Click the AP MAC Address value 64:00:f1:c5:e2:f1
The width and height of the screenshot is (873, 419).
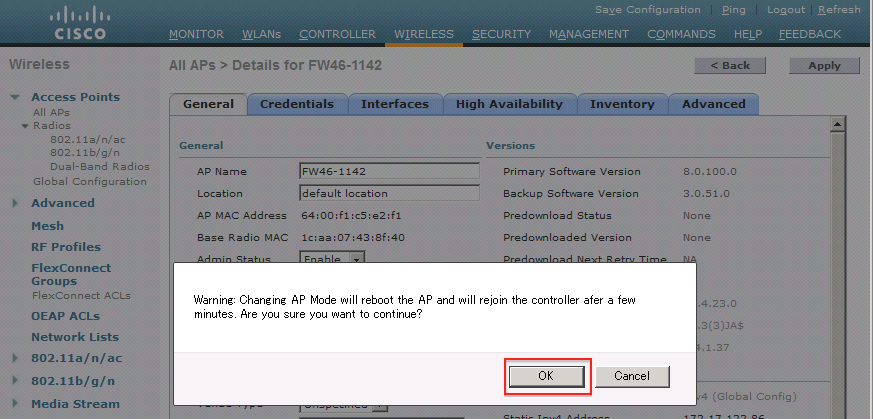click(351, 215)
